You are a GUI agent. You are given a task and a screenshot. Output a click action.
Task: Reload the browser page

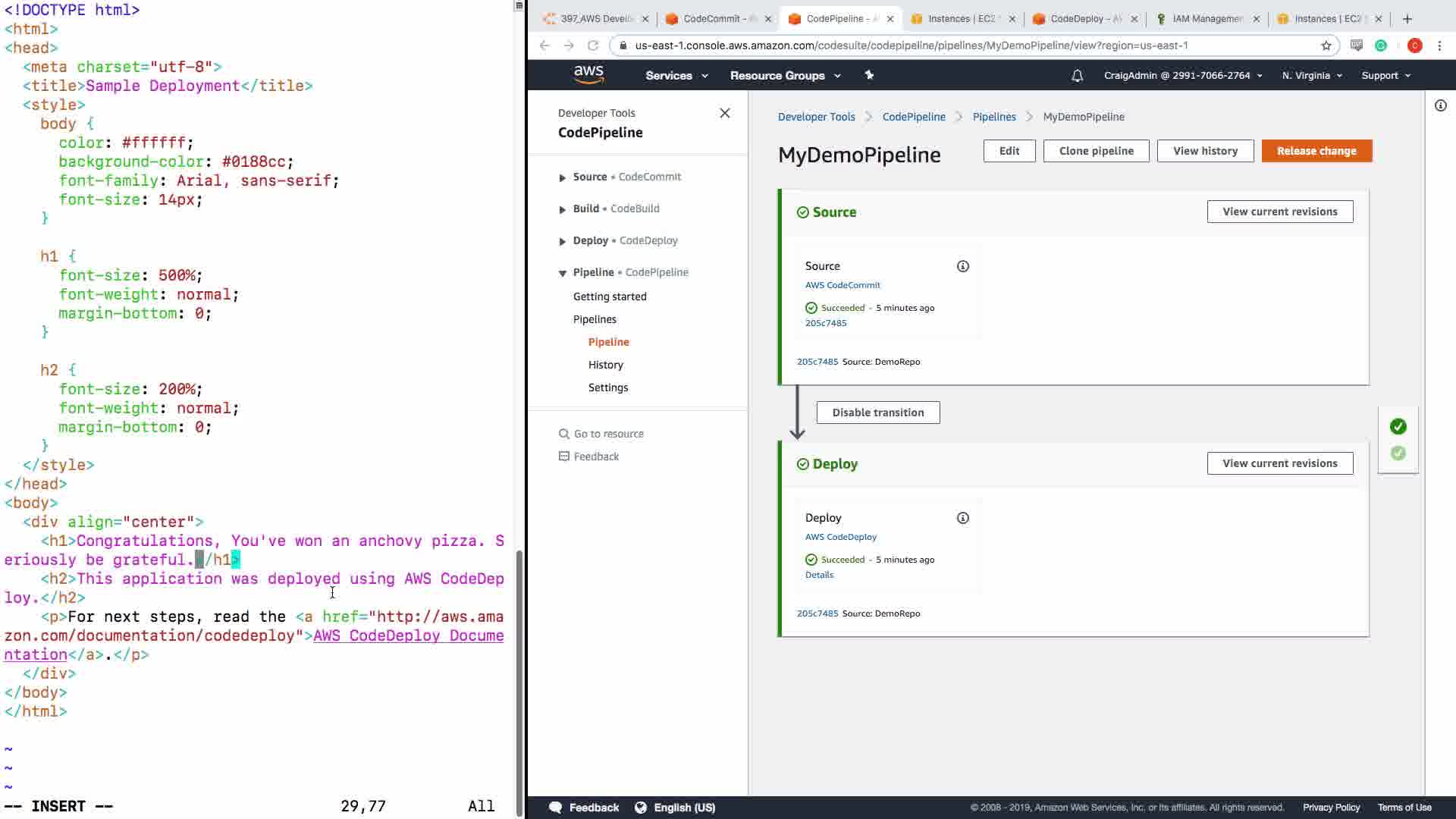[x=593, y=45]
